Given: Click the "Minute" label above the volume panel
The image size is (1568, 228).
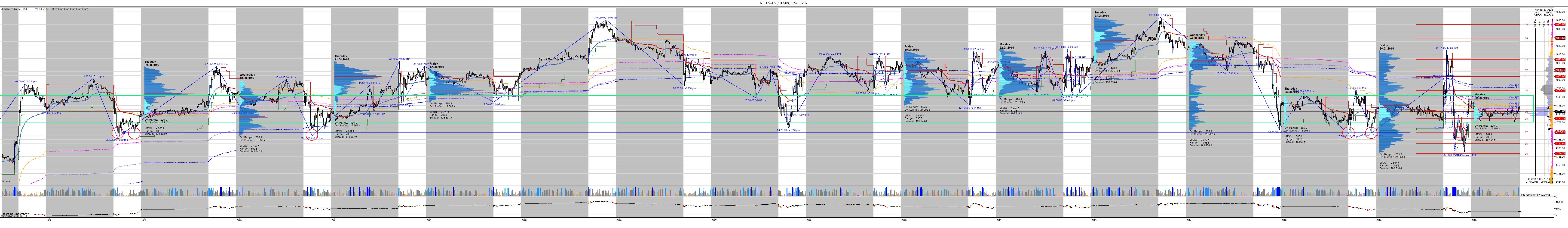Looking at the screenshot, I should click(x=6, y=182).
